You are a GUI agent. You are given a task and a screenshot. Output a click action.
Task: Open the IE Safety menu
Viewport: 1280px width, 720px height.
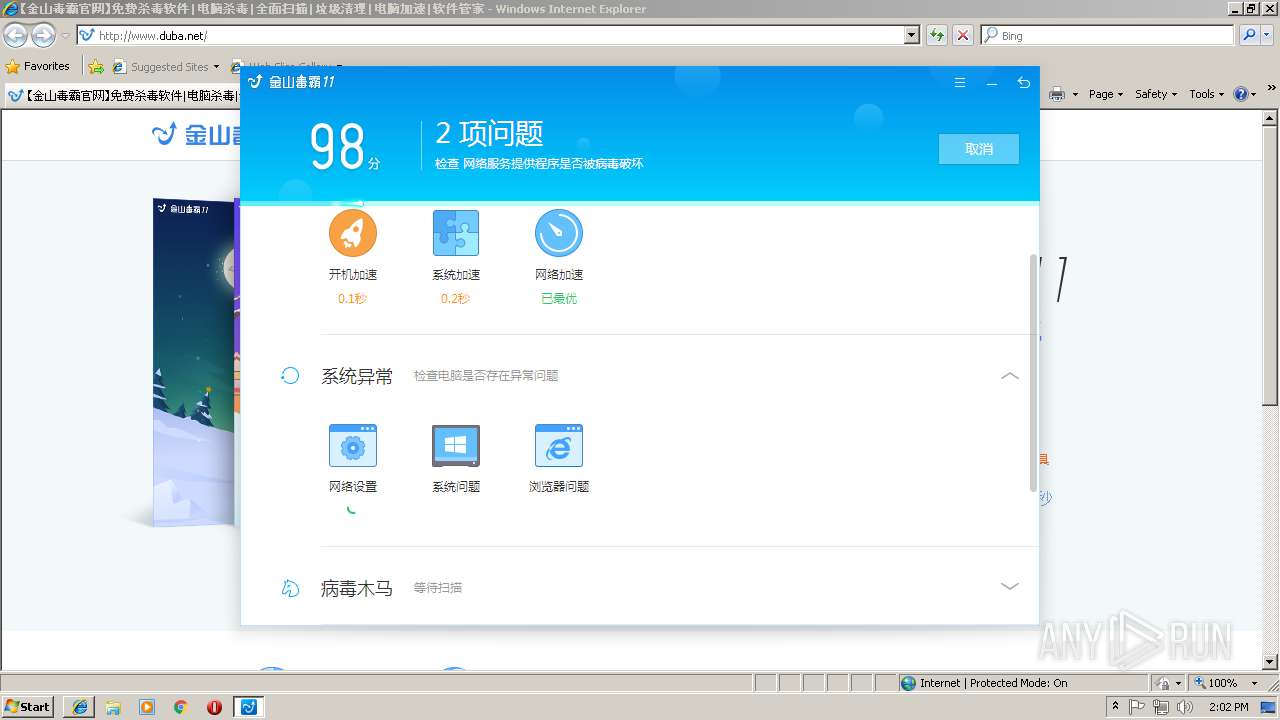click(x=1155, y=94)
